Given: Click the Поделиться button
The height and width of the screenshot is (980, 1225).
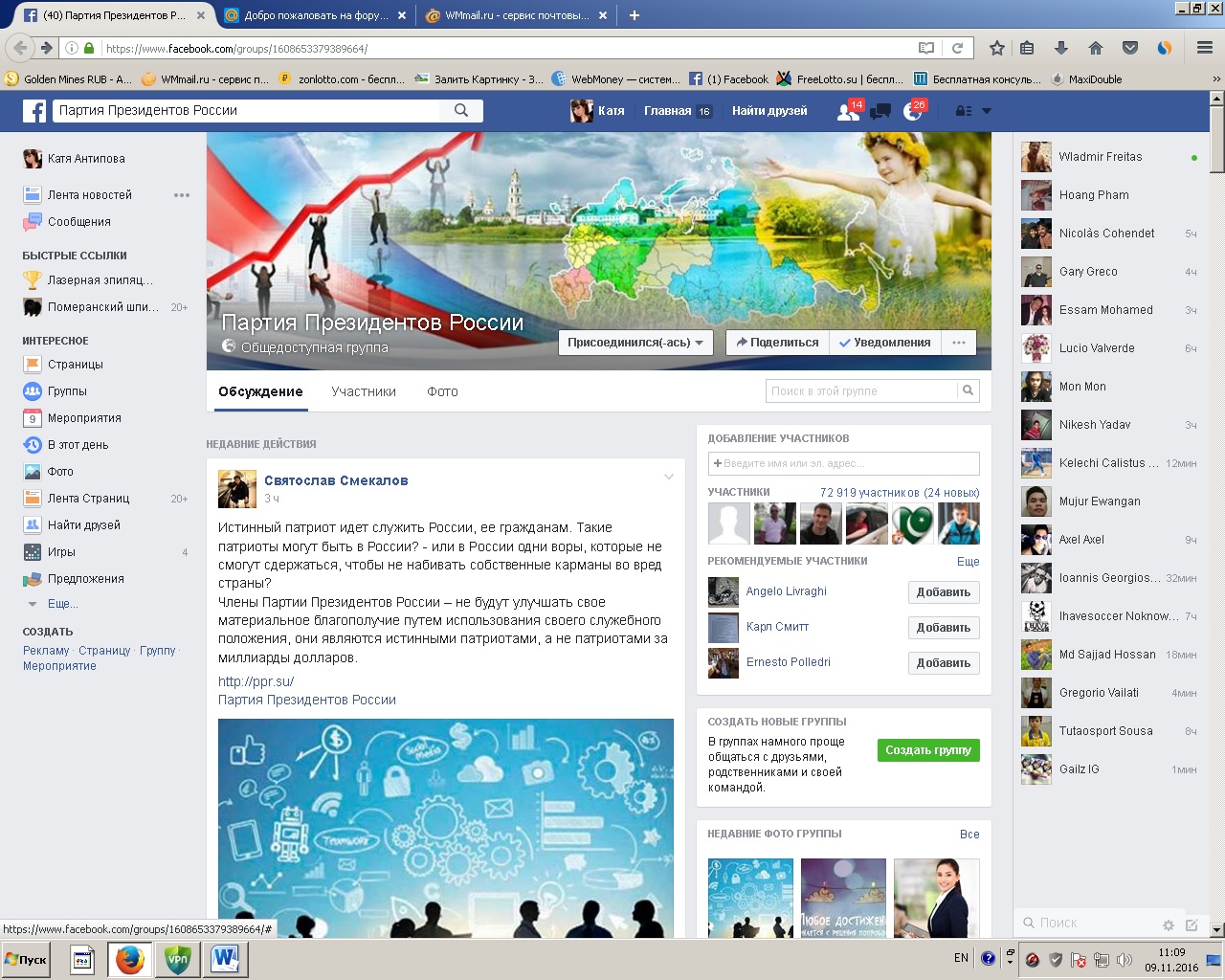Looking at the screenshot, I should [x=778, y=343].
